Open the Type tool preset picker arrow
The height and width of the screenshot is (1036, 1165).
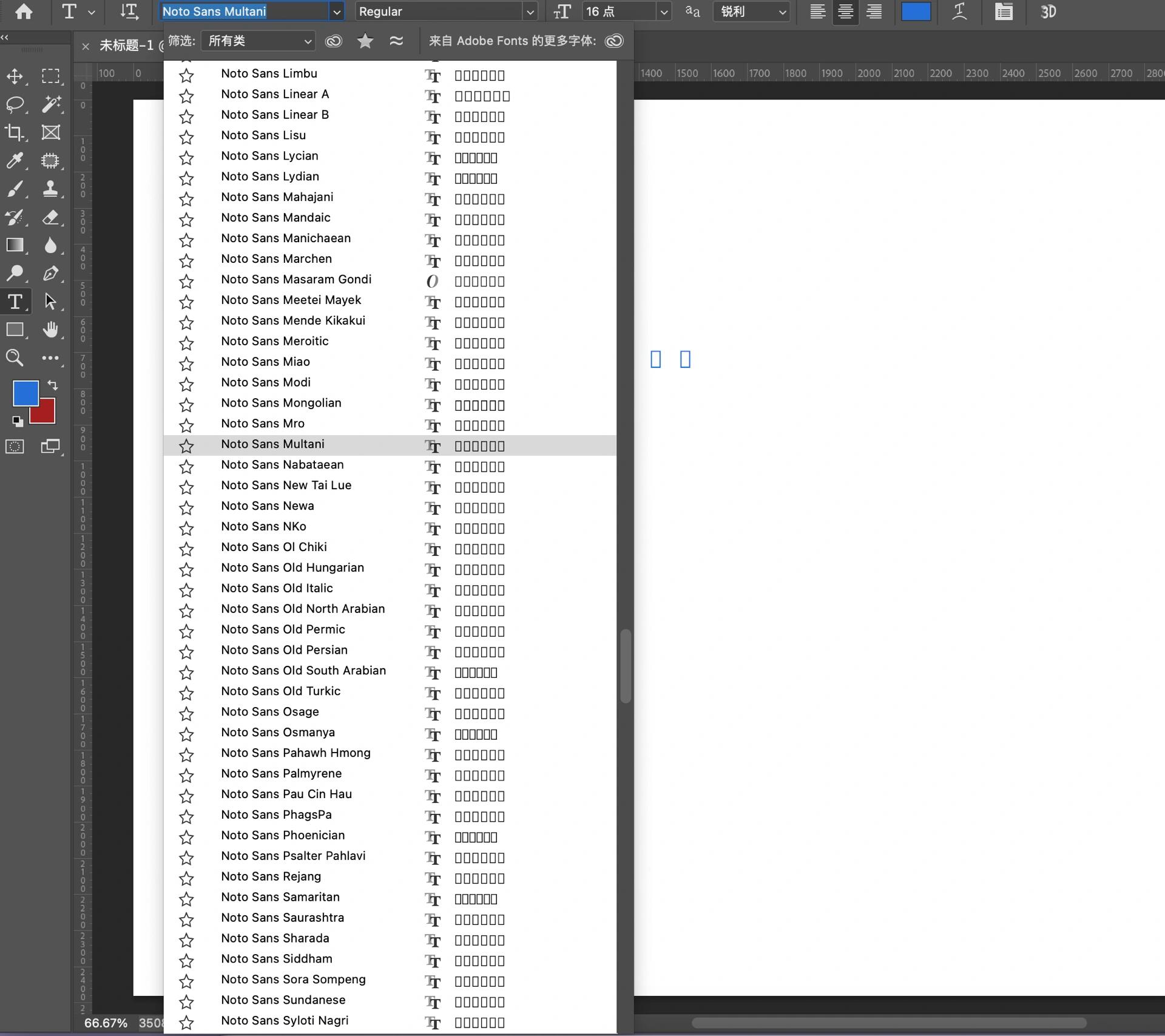click(x=92, y=12)
